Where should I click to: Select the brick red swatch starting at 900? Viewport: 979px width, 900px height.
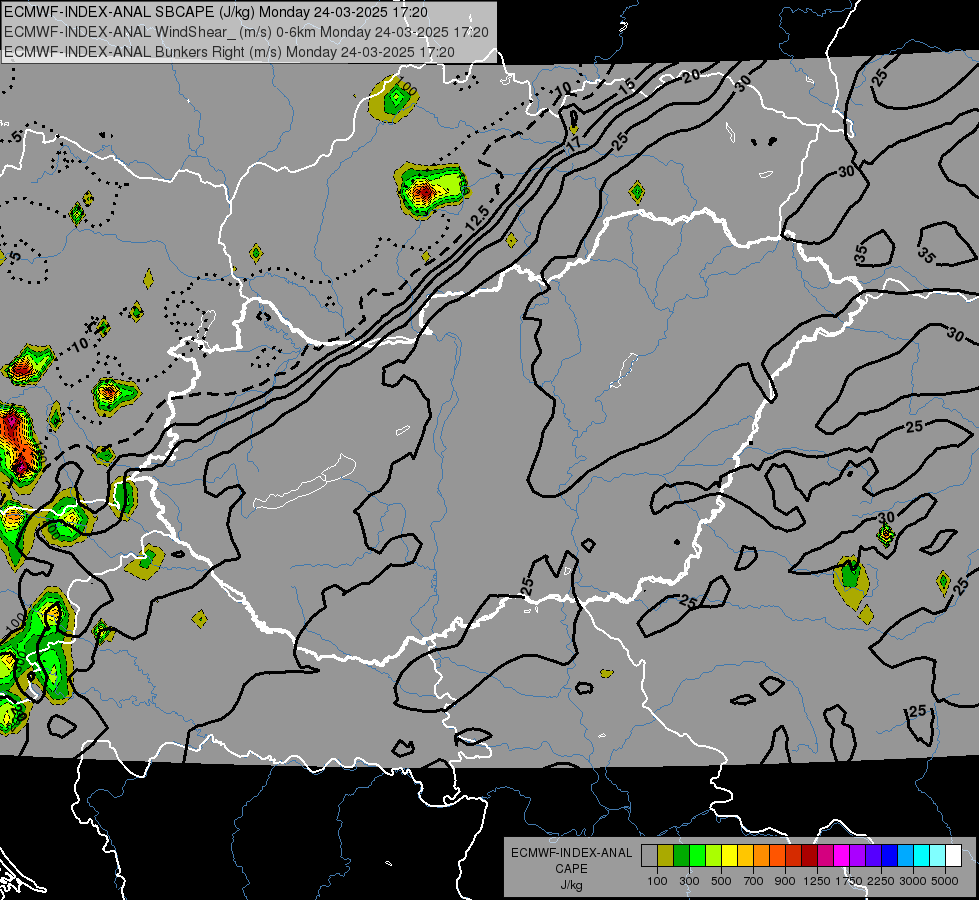point(794,856)
